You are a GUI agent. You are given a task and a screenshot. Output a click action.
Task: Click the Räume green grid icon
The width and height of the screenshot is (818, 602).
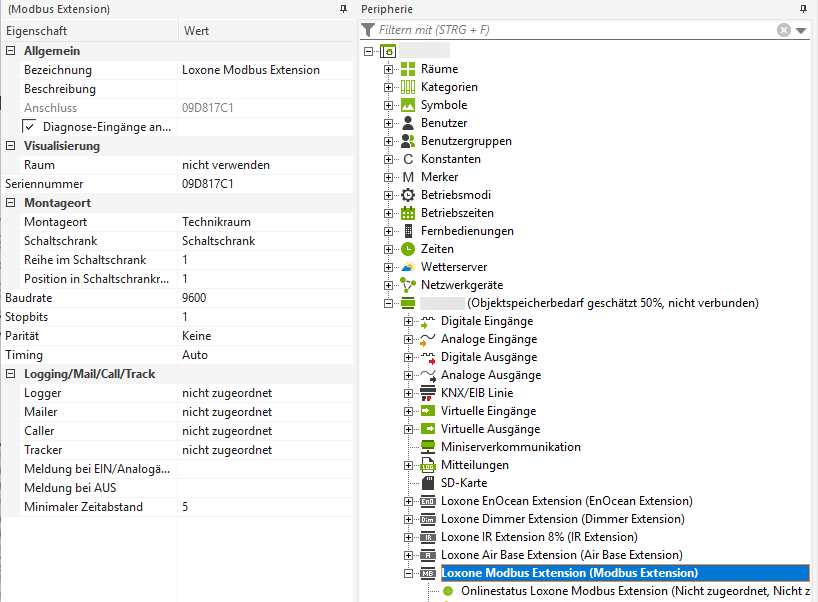[x=408, y=69]
